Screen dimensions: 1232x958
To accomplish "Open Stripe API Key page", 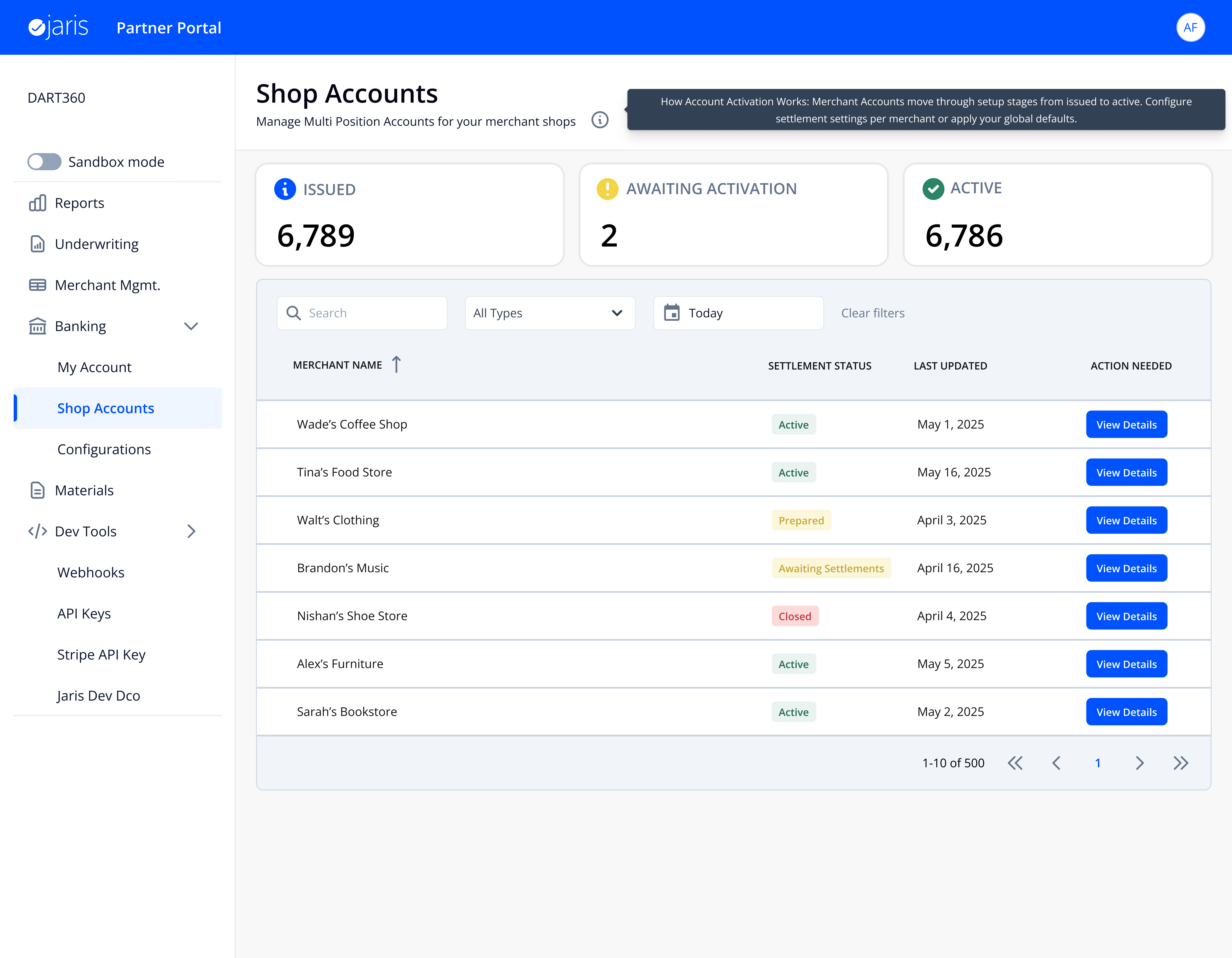I will [x=117, y=655].
